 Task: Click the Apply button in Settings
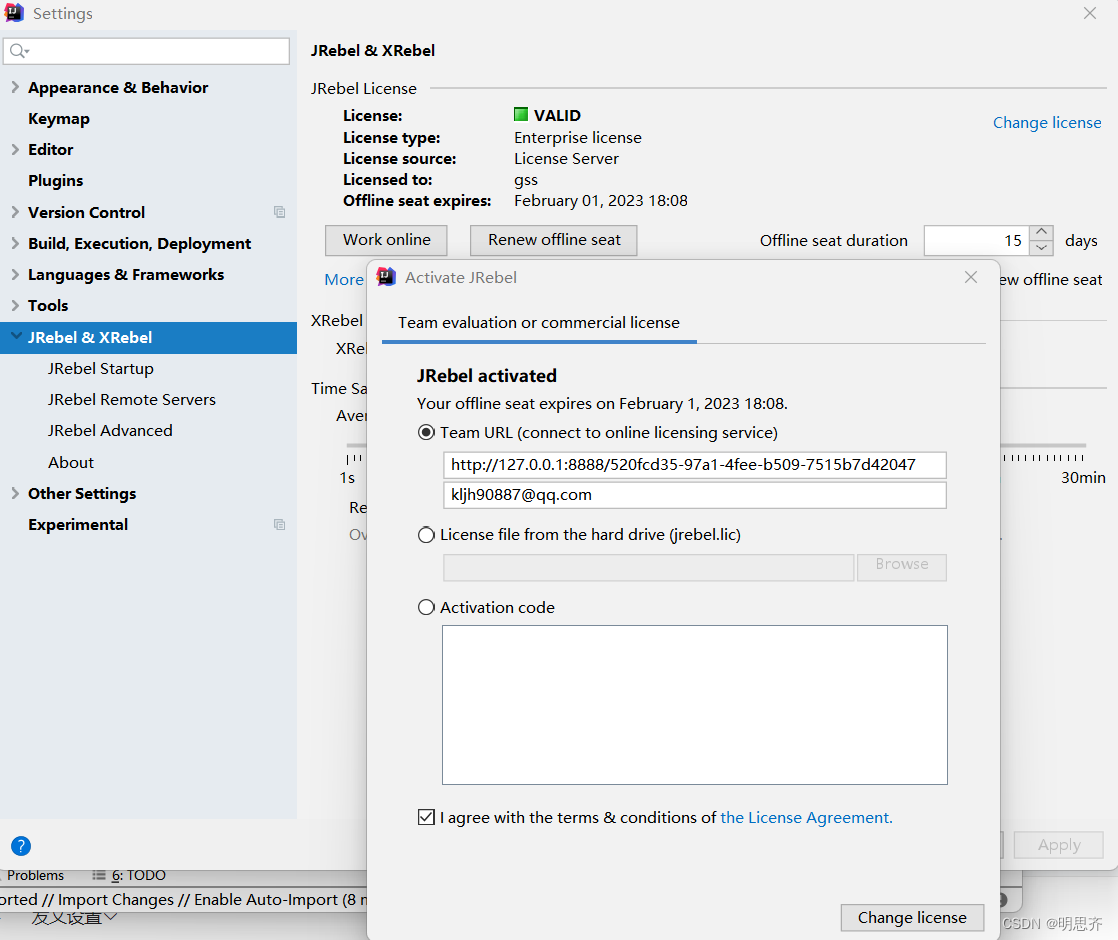tap(1059, 845)
